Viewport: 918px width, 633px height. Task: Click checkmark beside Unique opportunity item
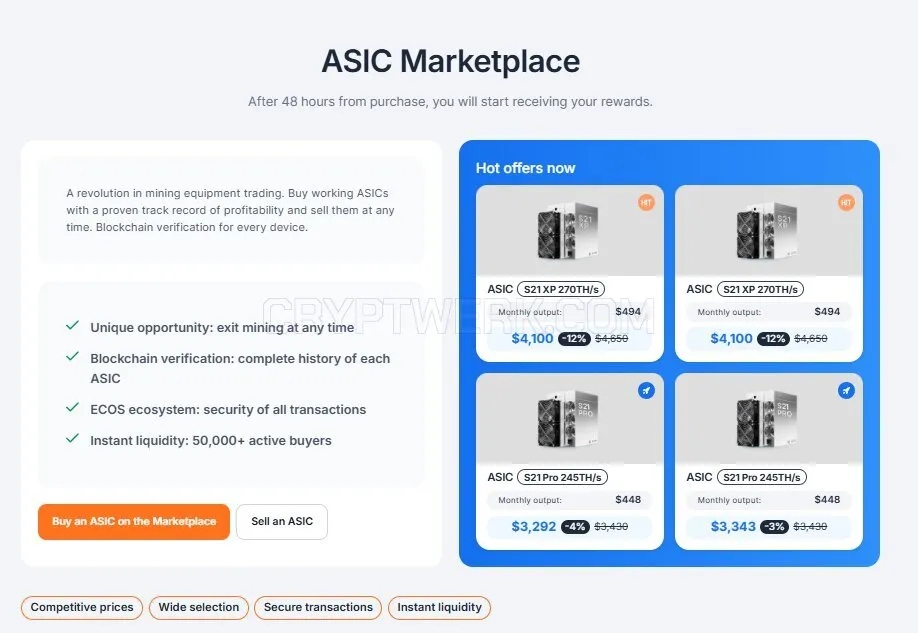pos(73,326)
